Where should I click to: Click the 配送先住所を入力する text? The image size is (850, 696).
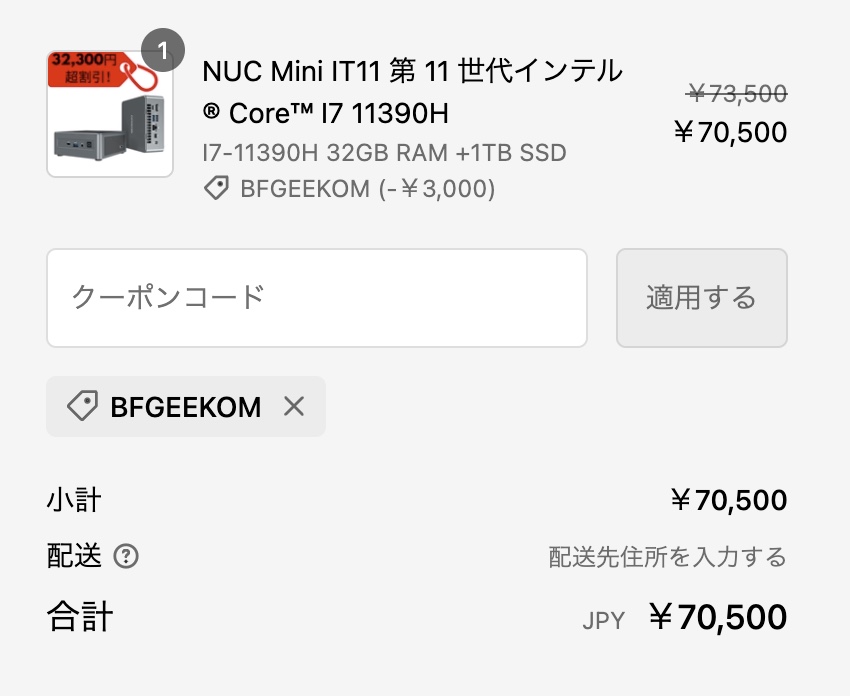(667, 557)
